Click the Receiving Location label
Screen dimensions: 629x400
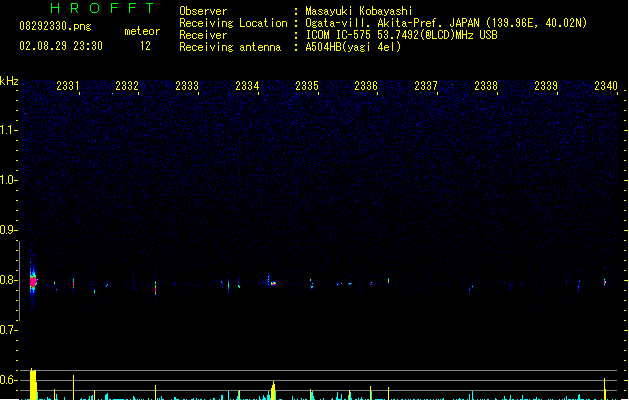pyautogui.click(x=233, y=23)
